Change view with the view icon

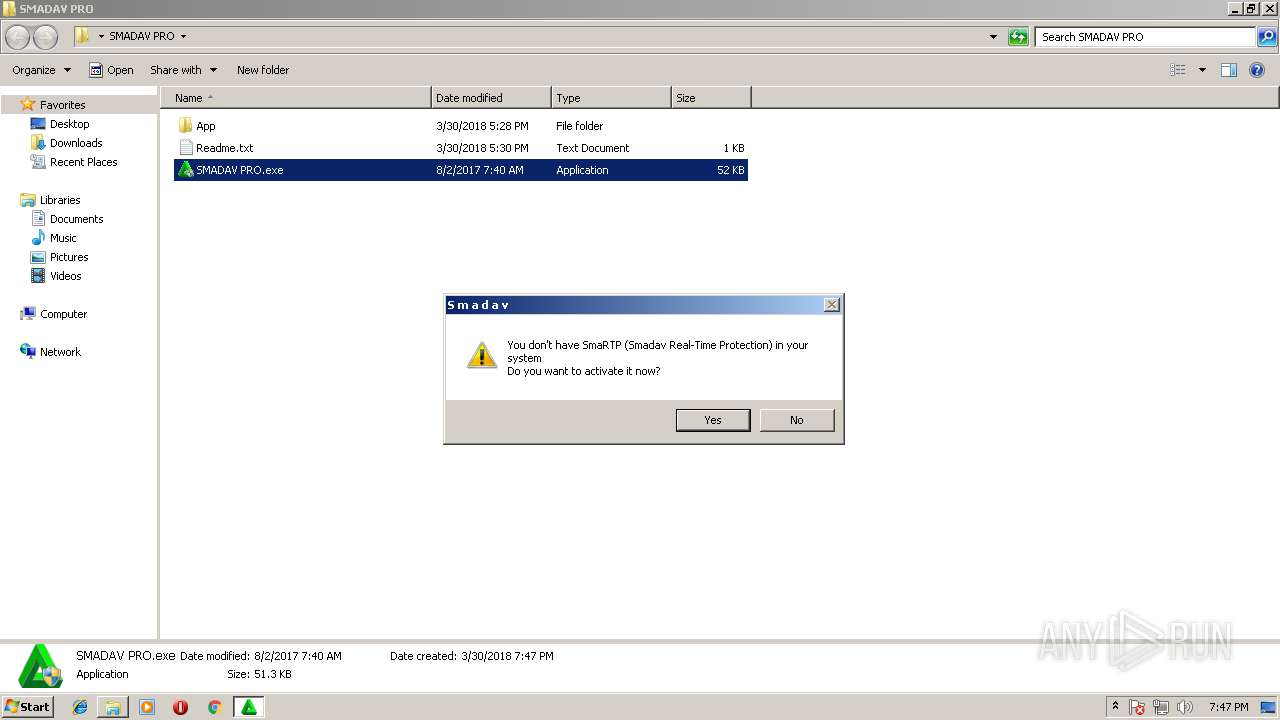pyautogui.click(x=1178, y=70)
